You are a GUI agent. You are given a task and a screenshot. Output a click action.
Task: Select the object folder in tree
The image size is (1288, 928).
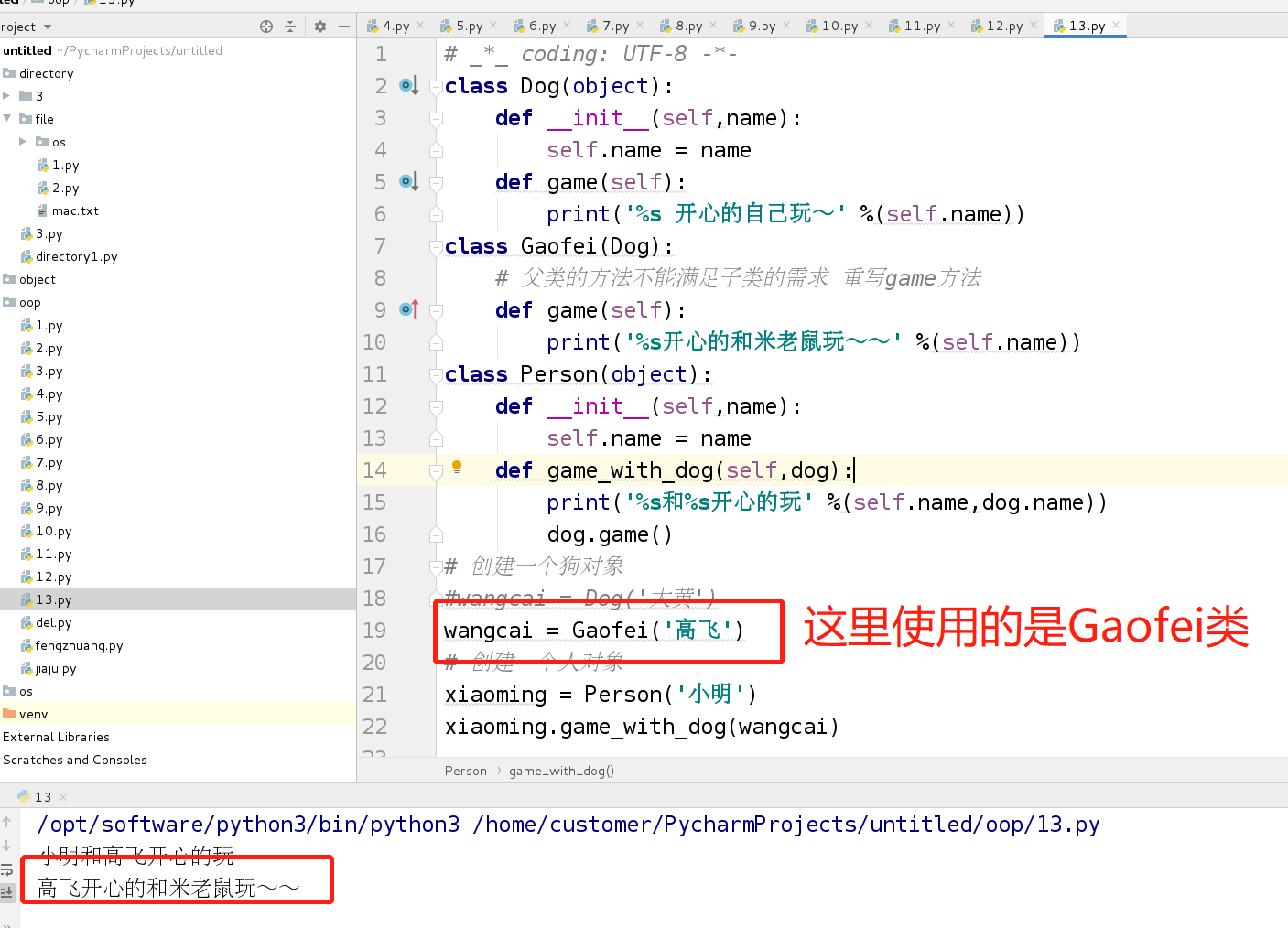tap(37, 279)
